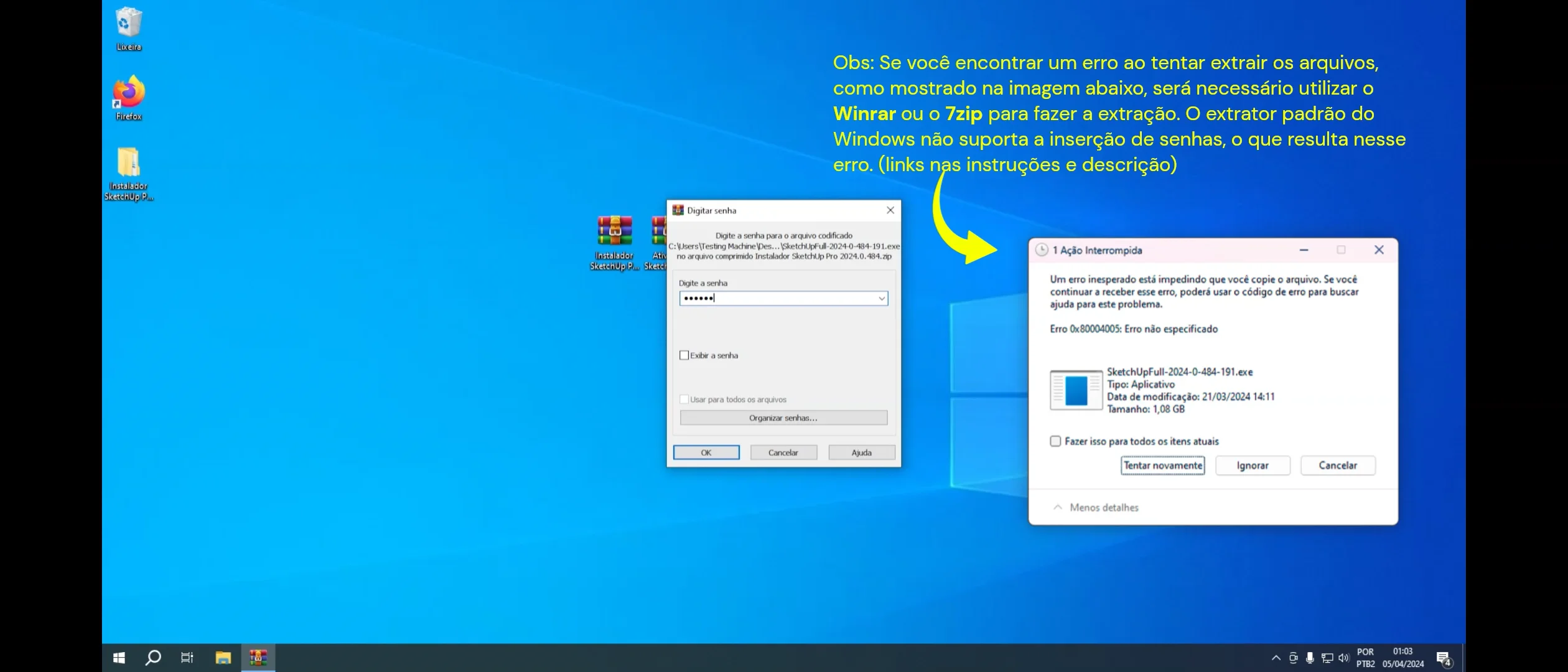Click the clock icon in Ação Interrompida title
The height and width of the screenshot is (672, 1568).
[1041, 250]
